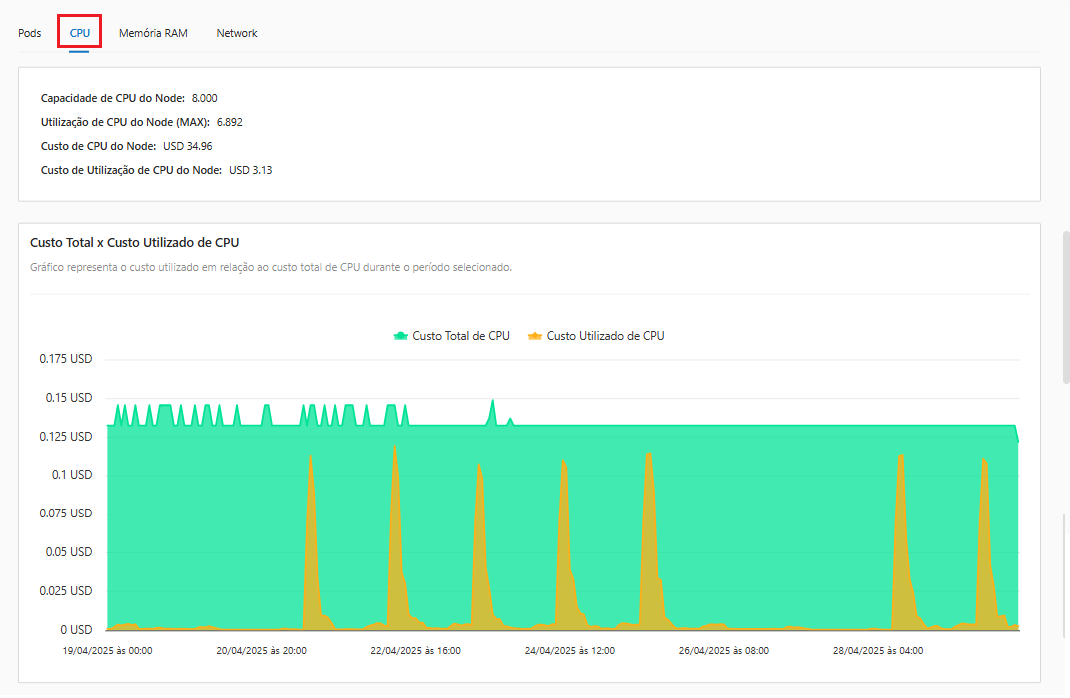Click the 28/04/2025 às 04:00 axis label

tap(877, 650)
